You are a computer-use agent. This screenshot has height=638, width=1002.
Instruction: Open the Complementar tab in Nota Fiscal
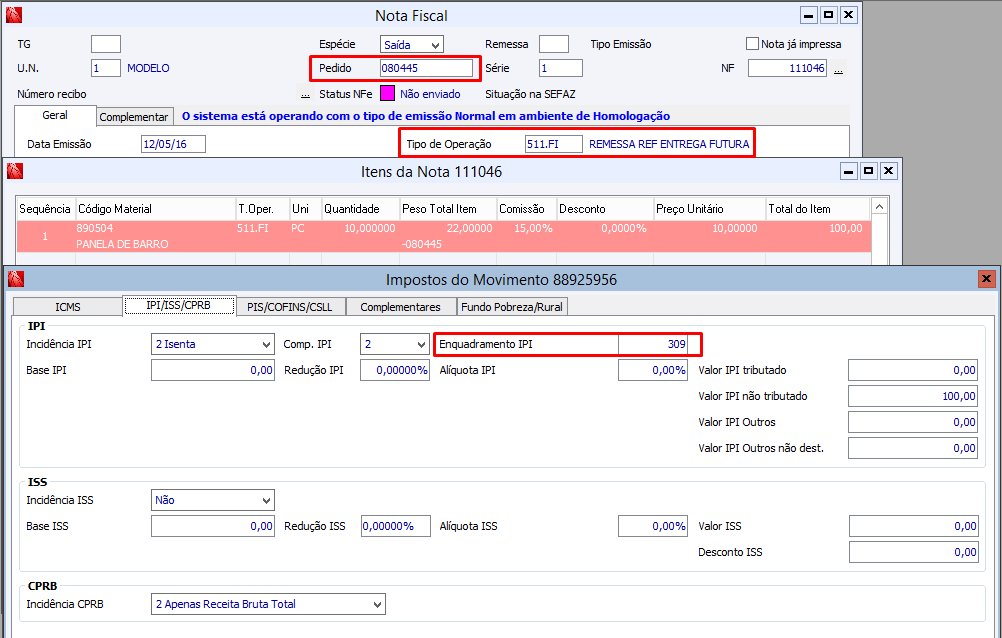[x=134, y=117]
